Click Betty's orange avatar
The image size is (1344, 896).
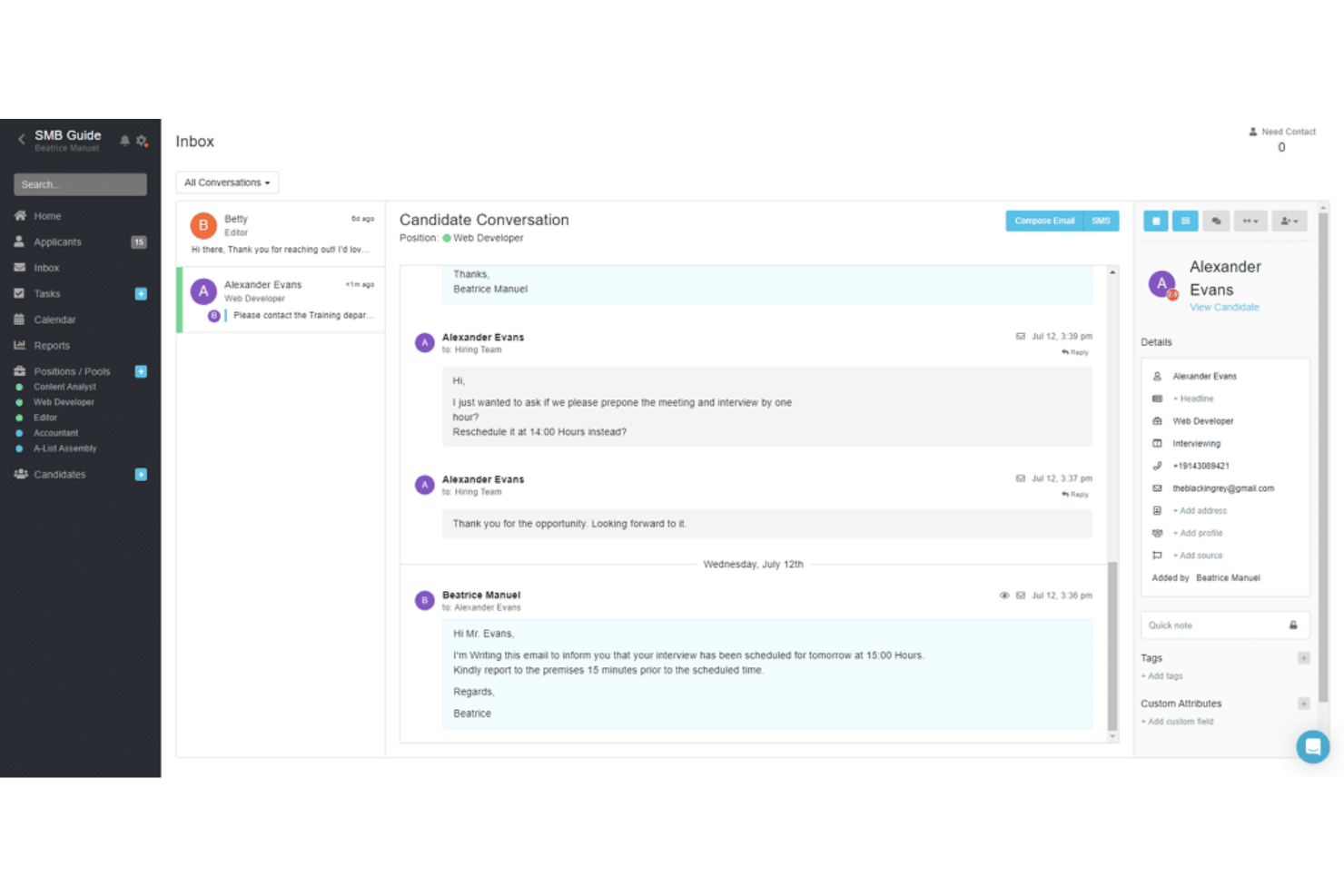click(x=203, y=225)
